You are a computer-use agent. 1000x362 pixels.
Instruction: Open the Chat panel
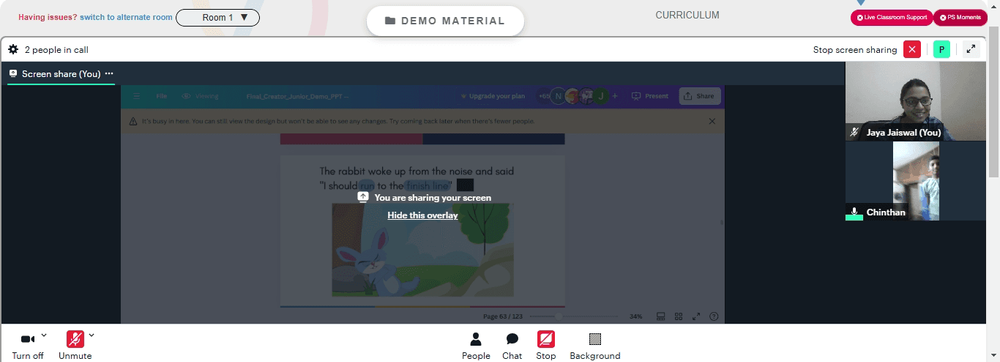tap(512, 346)
